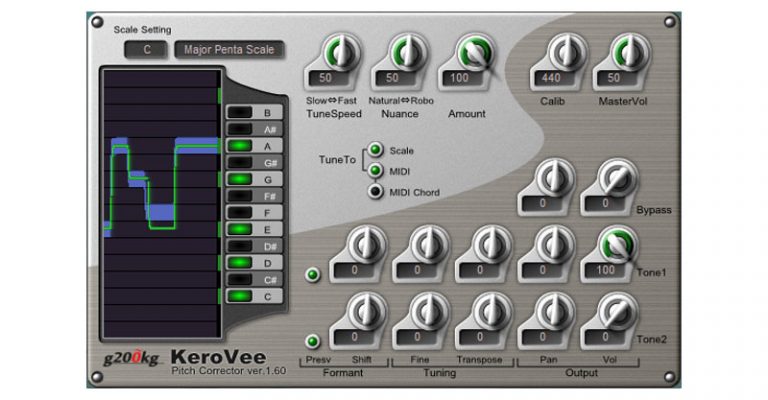Click the Tone2 Pan knob

pyautogui.click(x=555, y=312)
